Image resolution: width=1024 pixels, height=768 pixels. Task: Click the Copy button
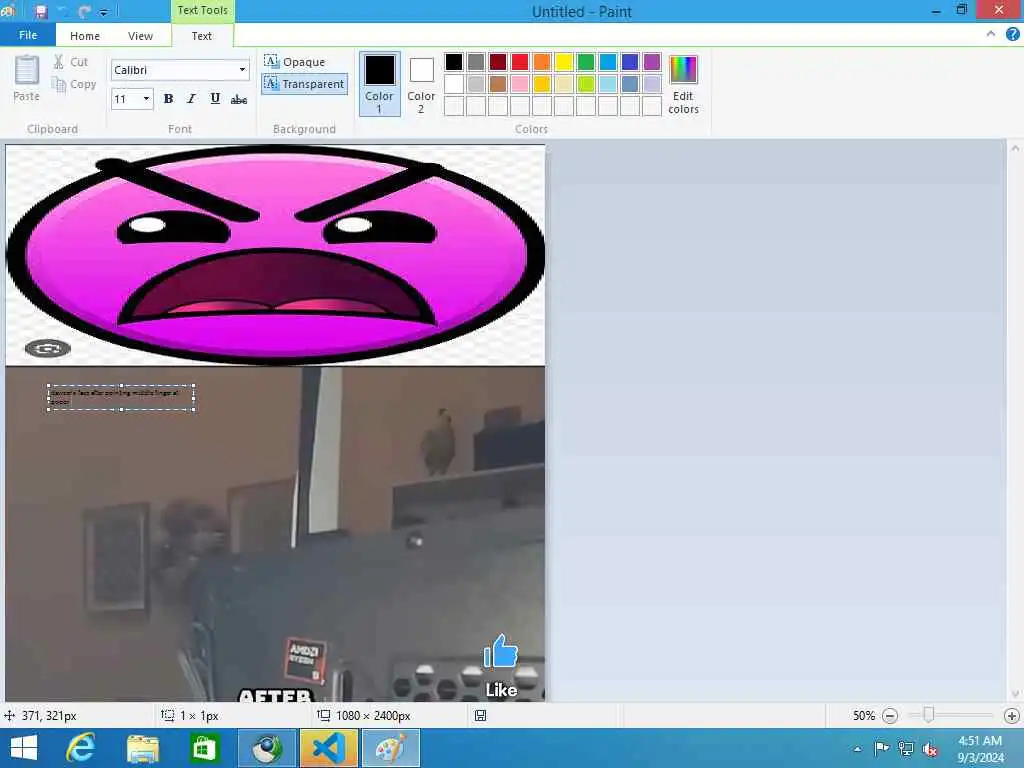[x=74, y=84]
